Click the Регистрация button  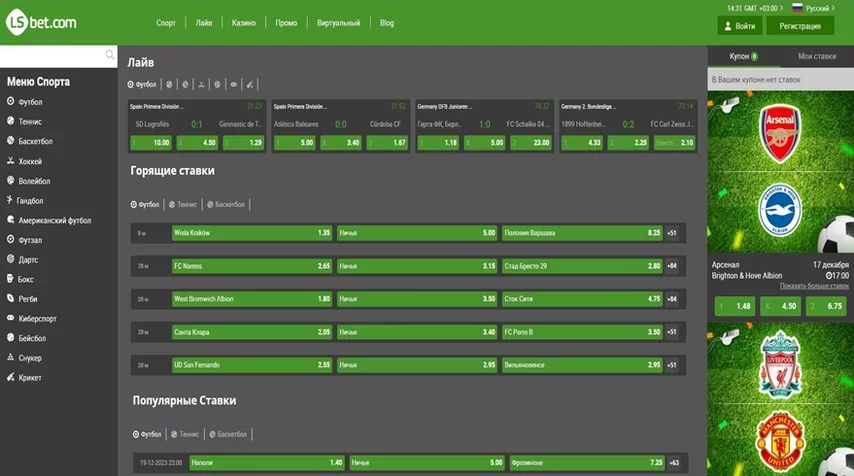[800, 26]
